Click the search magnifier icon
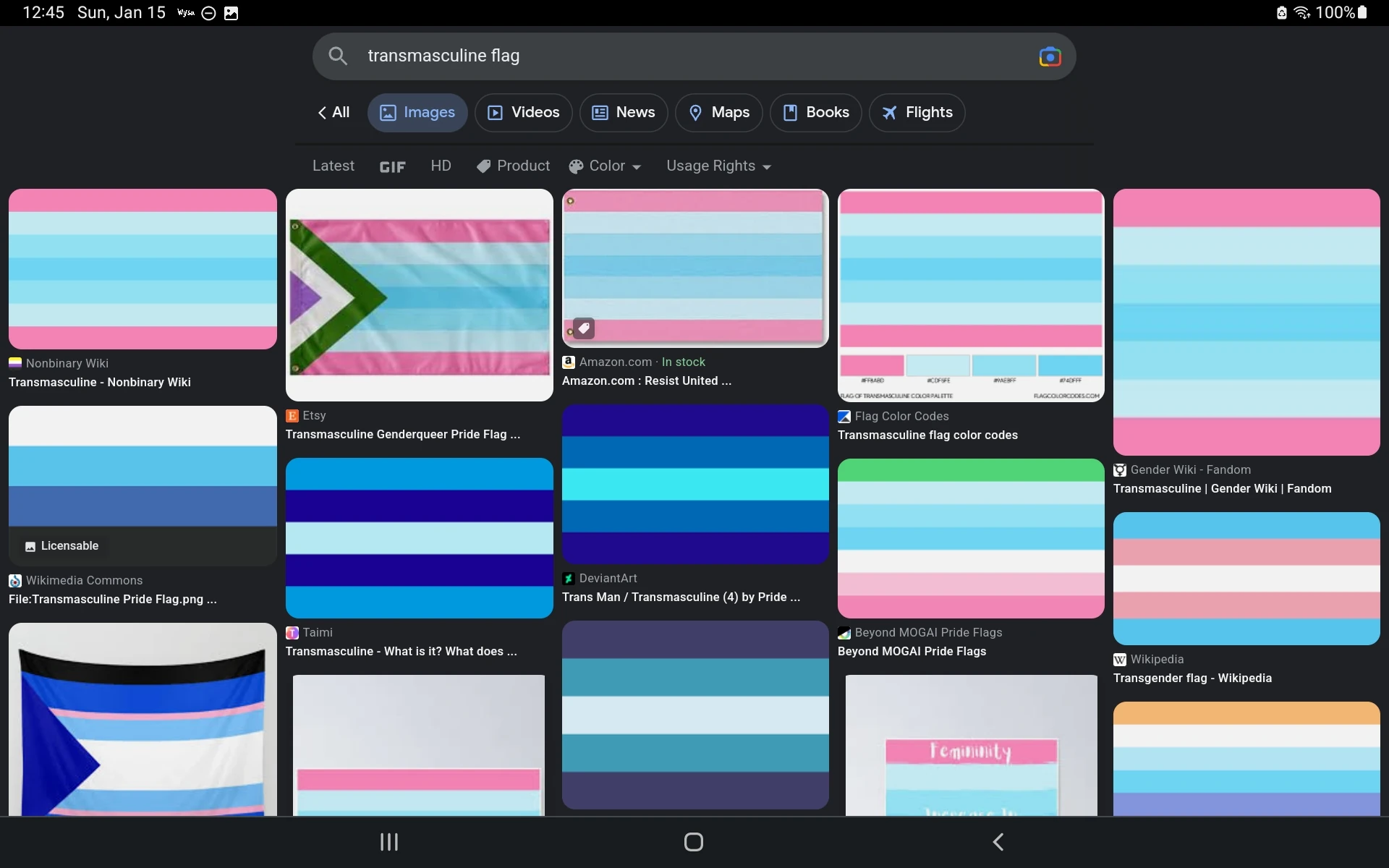 [x=338, y=56]
